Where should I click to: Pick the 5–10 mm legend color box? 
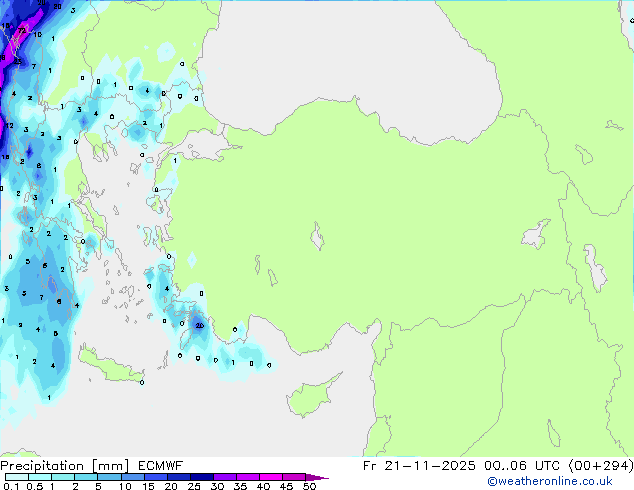pos(110,477)
